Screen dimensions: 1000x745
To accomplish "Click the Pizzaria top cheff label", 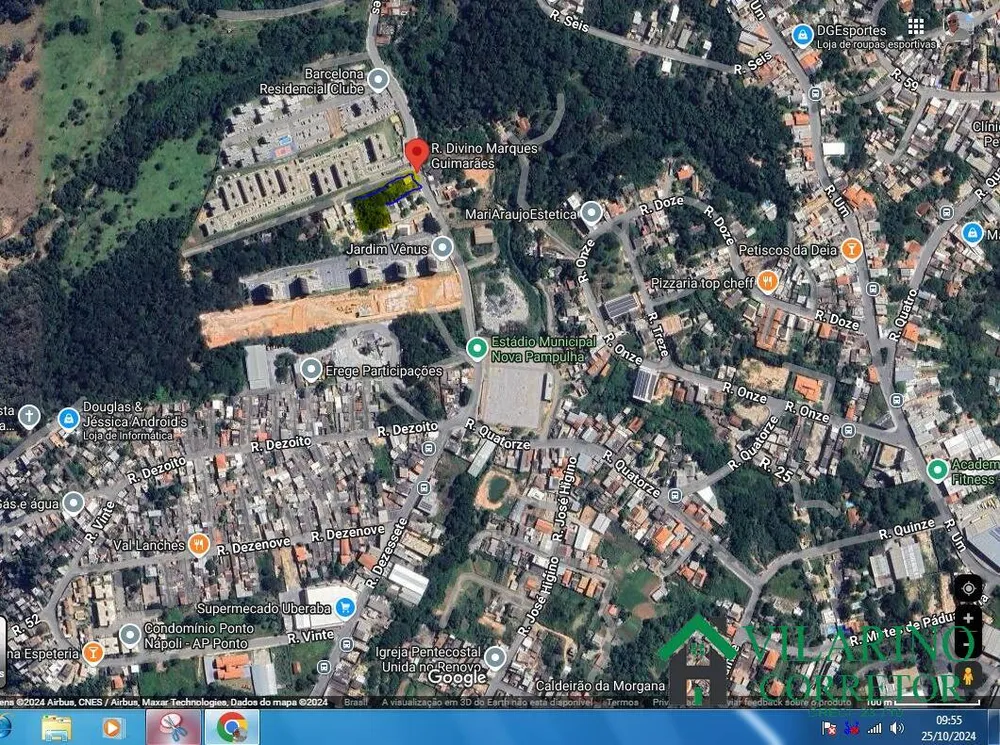I will (x=702, y=283).
